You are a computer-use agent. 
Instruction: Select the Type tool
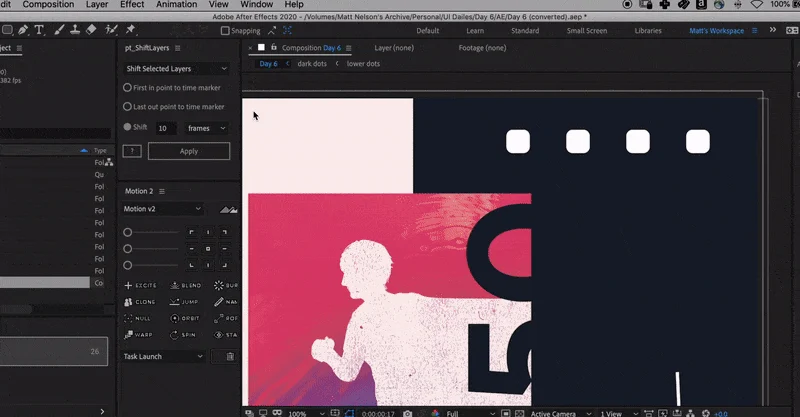coord(39,30)
